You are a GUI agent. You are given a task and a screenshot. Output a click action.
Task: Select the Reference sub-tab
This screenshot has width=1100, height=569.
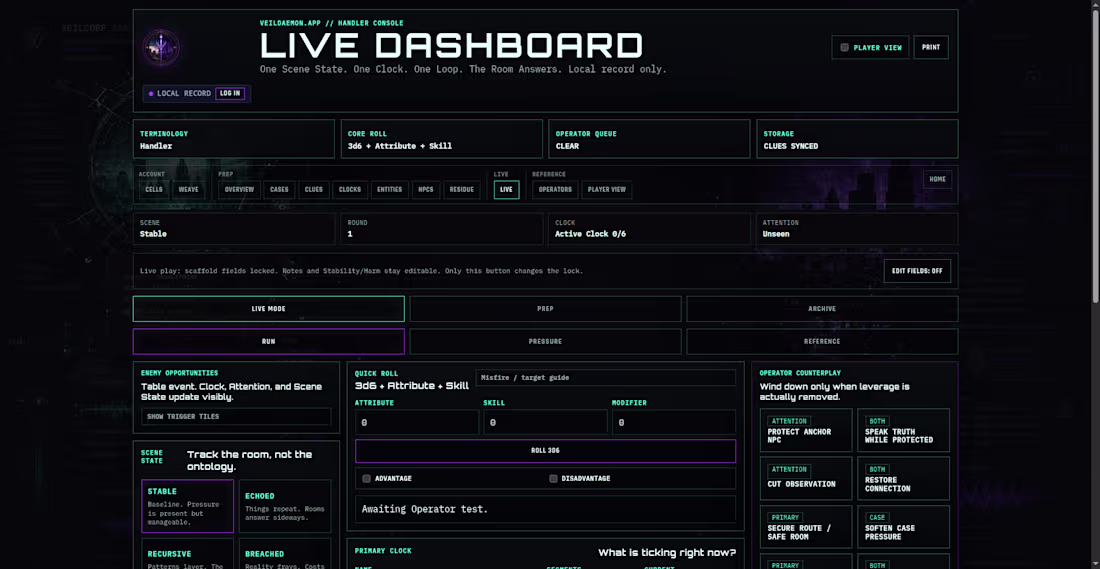822,342
